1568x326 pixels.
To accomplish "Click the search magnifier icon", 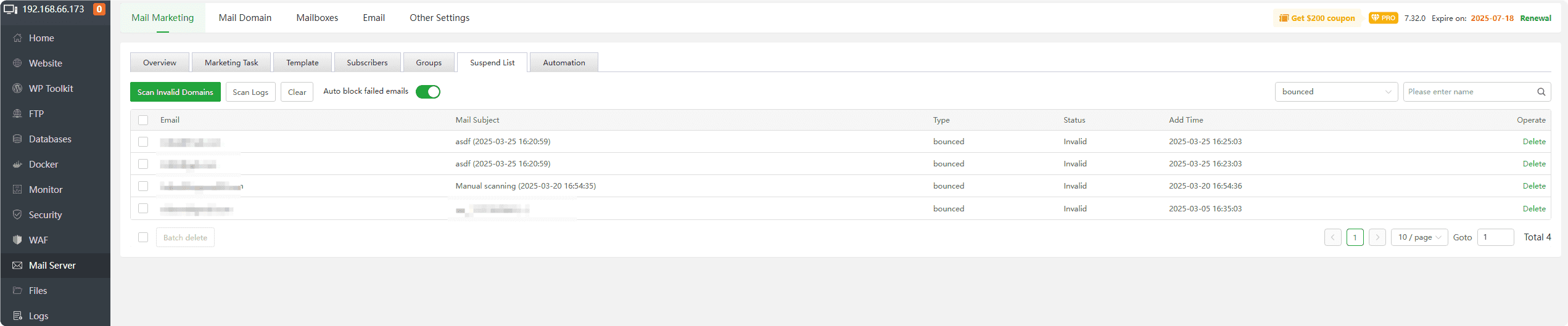I will (x=1541, y=92).
